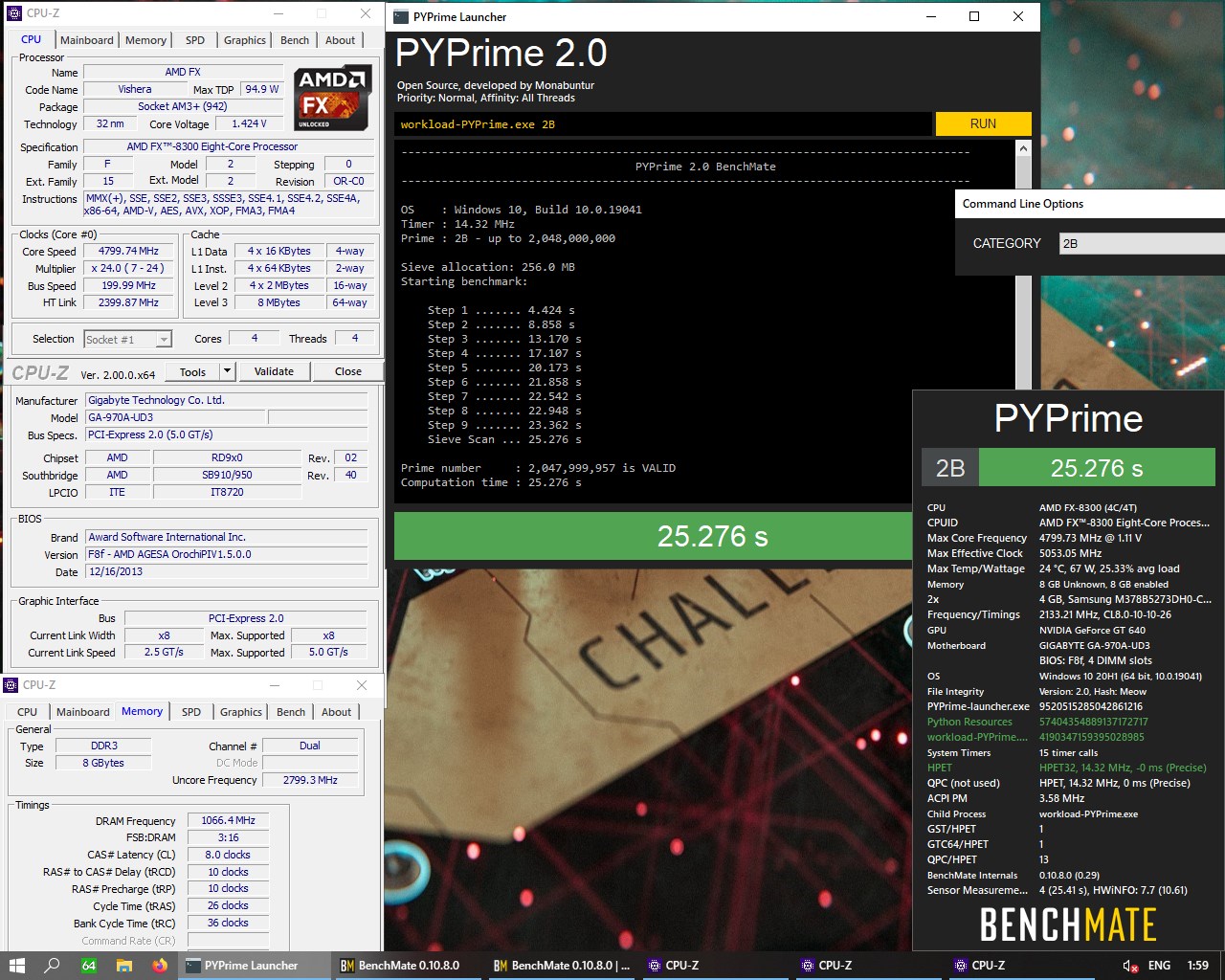
Task: Click the Prime number 2,047,999,957 is VALID line
Action: coord(538,468)
